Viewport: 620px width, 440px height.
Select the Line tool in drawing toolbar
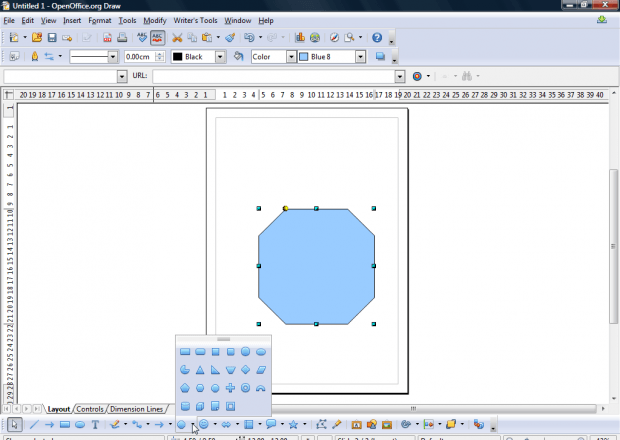pos(33,425)
